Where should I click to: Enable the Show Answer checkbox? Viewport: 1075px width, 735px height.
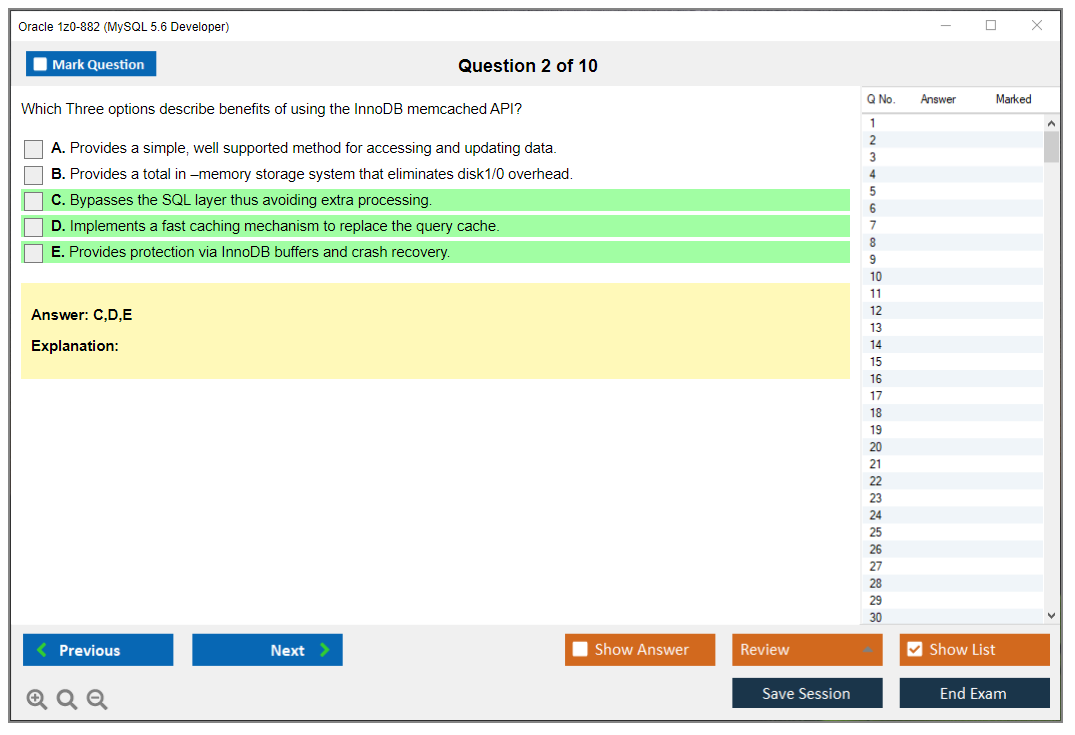[x=580, y=649]
